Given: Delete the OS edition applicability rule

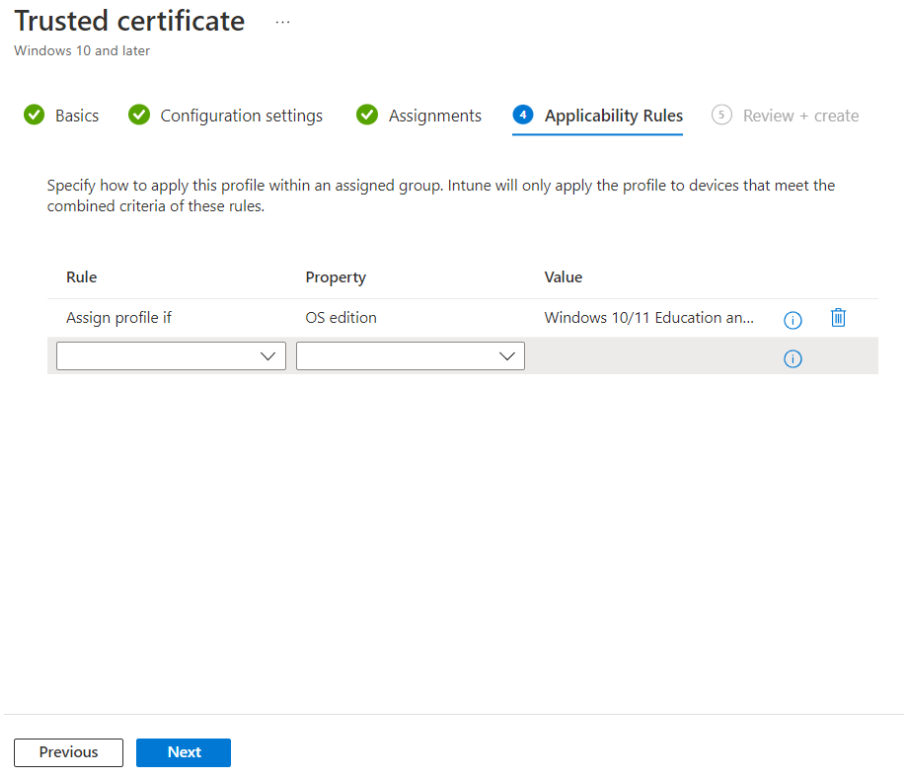Looking at the screenshot, I should (x=838, y=318).
